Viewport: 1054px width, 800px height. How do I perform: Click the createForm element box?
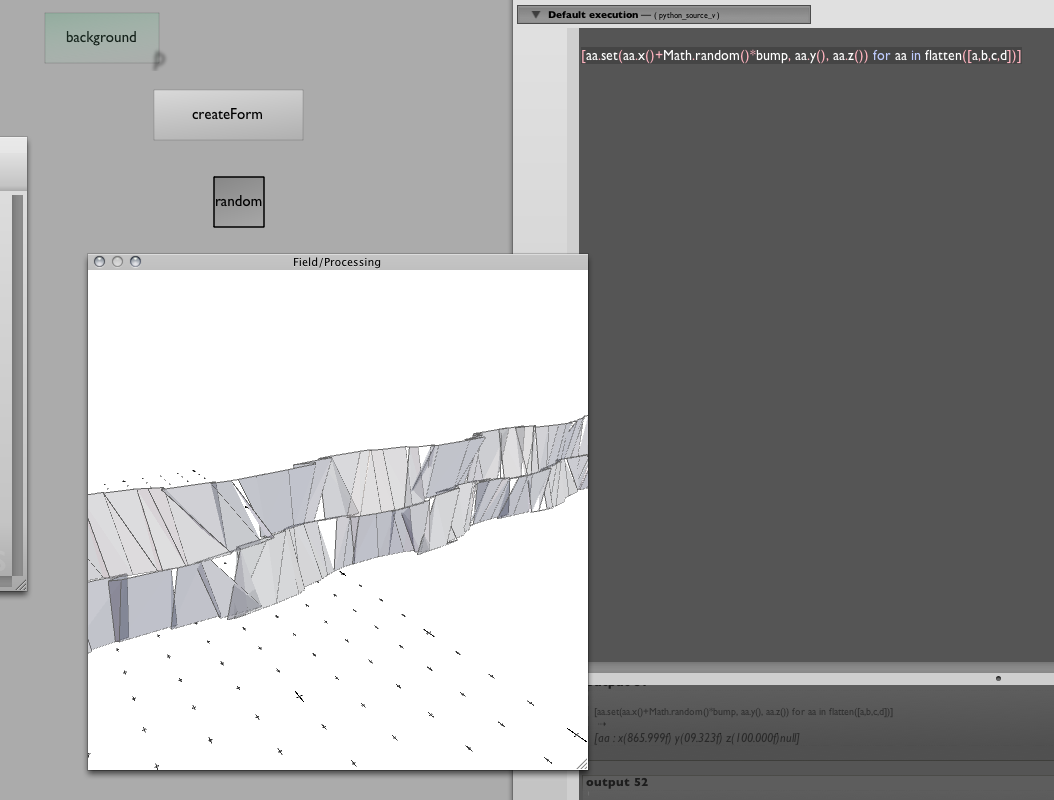pos(228,115)
